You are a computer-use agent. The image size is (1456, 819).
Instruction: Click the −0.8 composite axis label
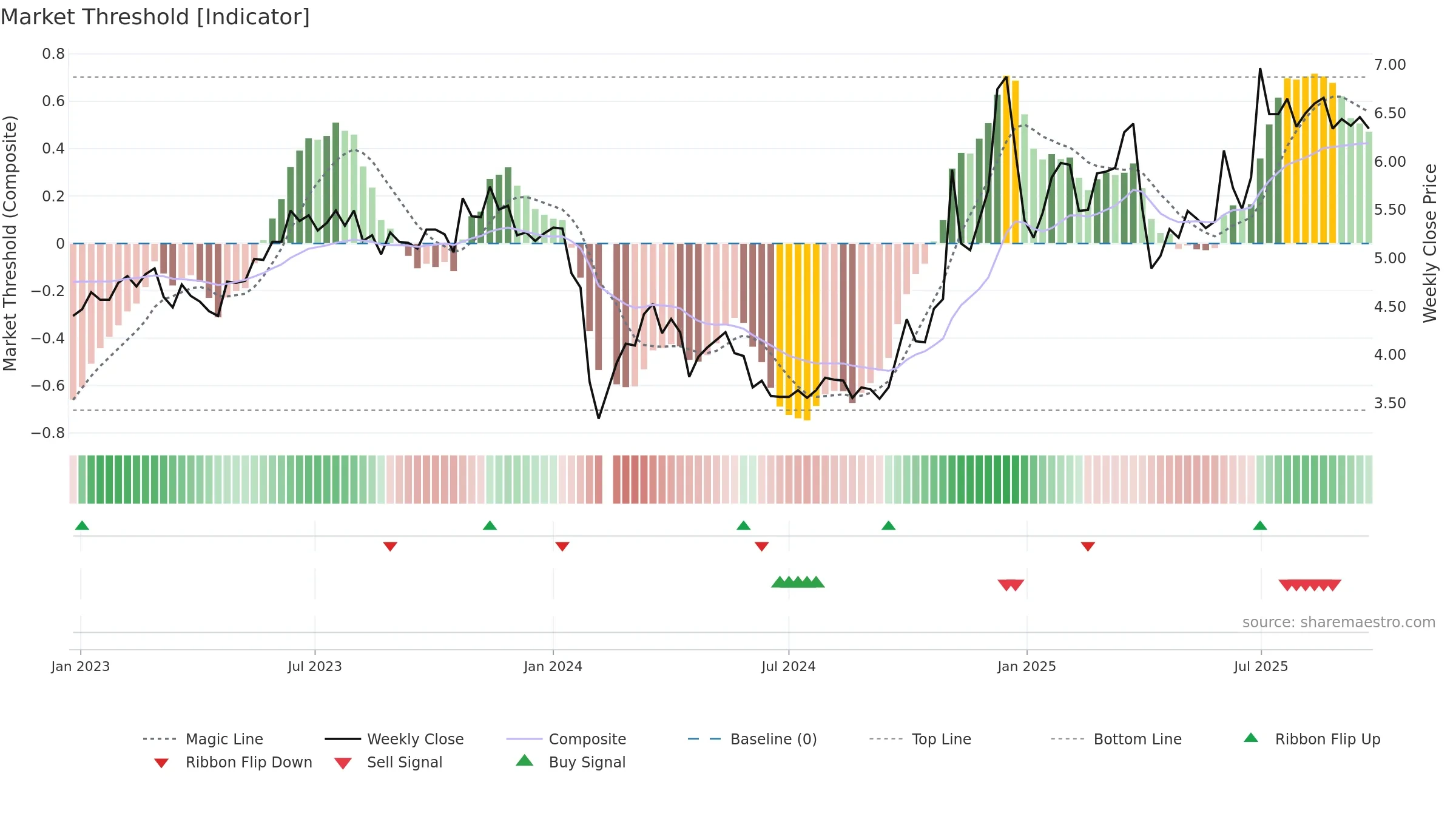pos(48,433)
